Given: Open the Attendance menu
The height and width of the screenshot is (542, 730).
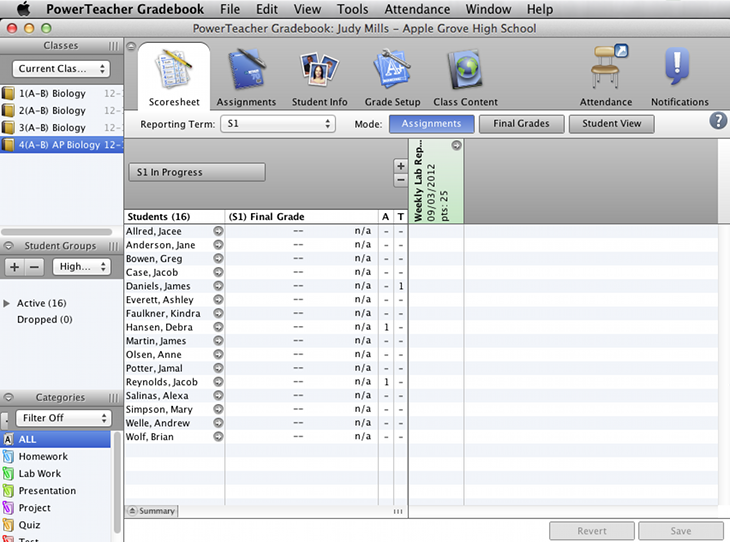Looking at the screenshot, I should (417, 9).
